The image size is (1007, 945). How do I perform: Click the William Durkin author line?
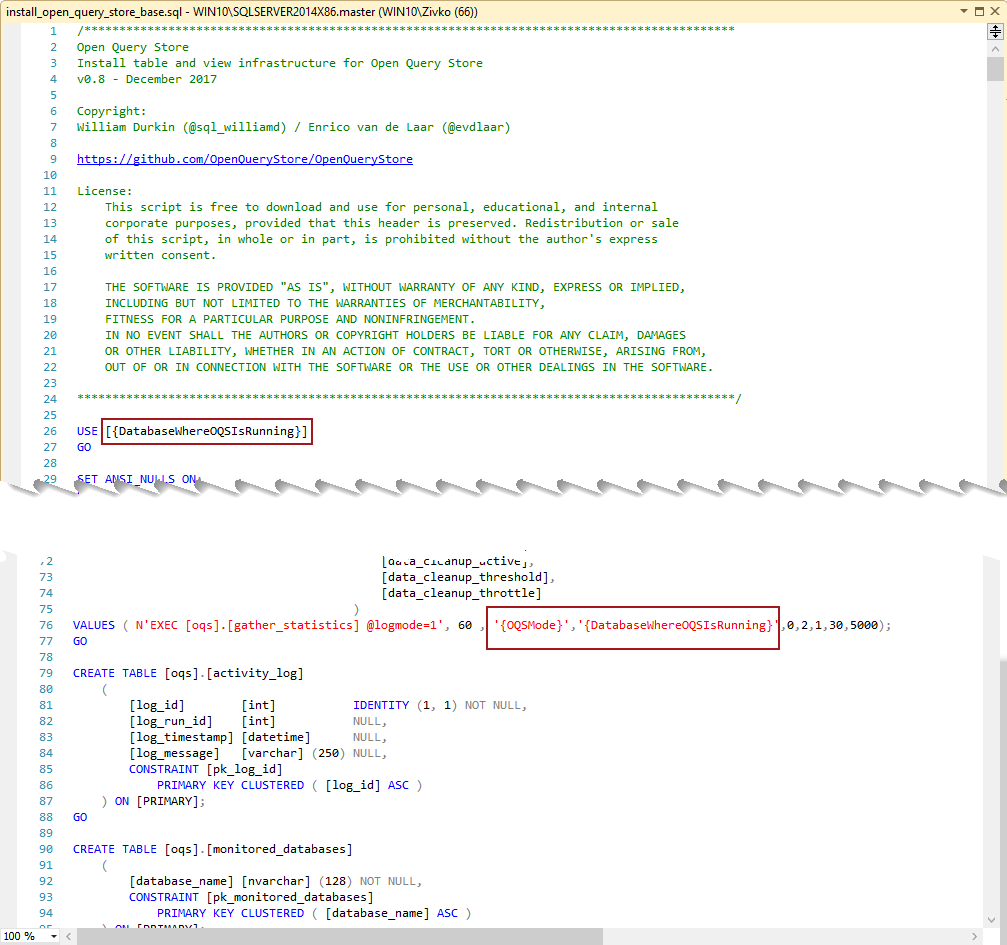pyautogui.click(x=293, y=127)
